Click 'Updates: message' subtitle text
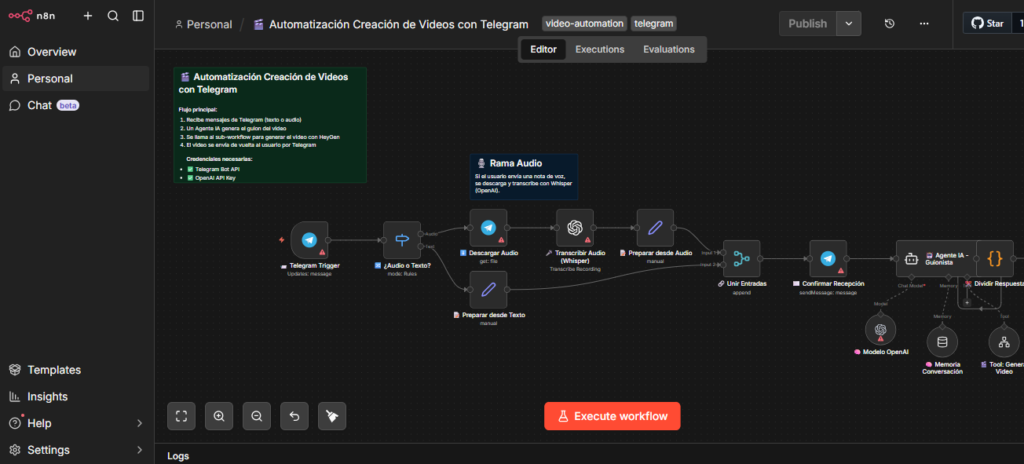Viewport: 1024px width, 464px height. (310, 273)
